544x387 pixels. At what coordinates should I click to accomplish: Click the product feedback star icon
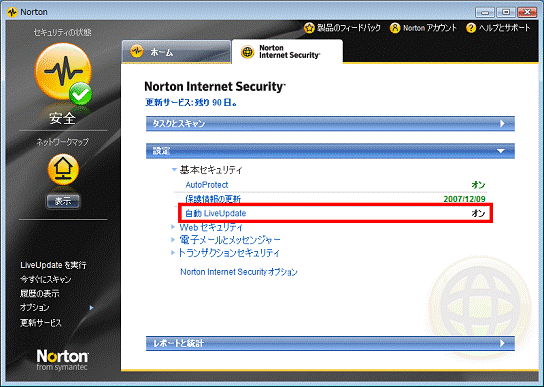(309, 28)
